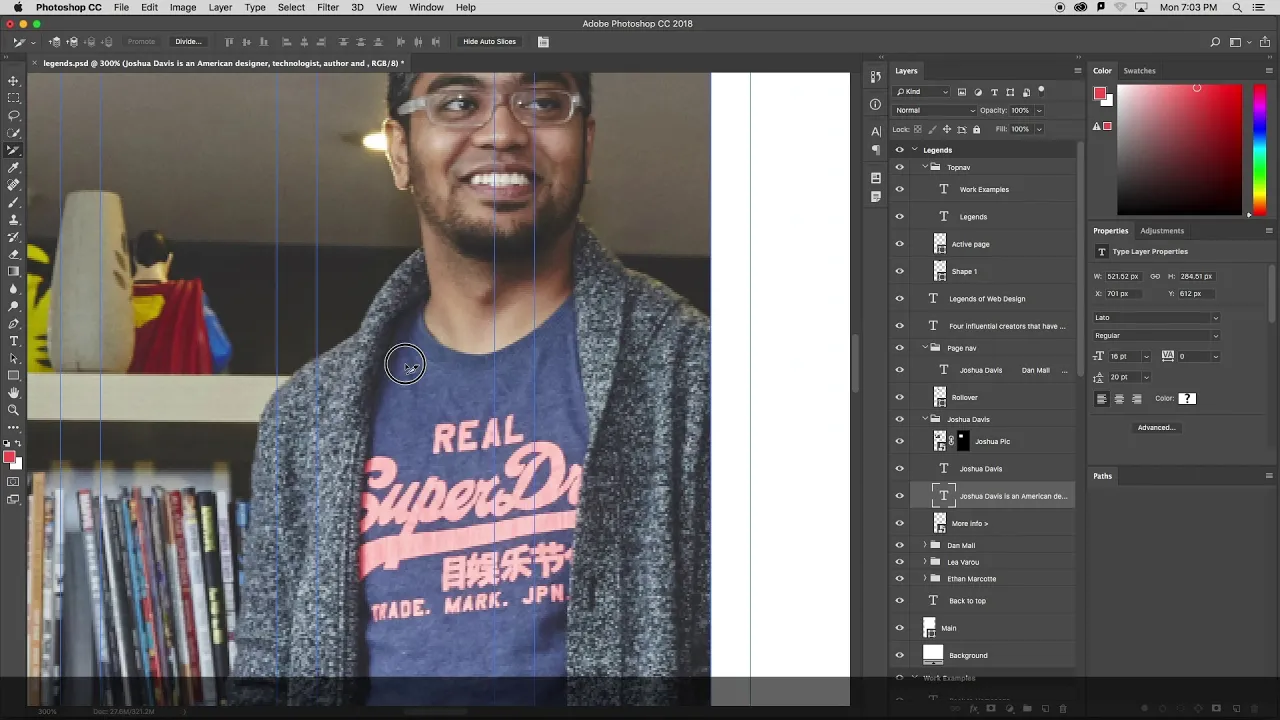Select the Healing Brush tool

13,185
